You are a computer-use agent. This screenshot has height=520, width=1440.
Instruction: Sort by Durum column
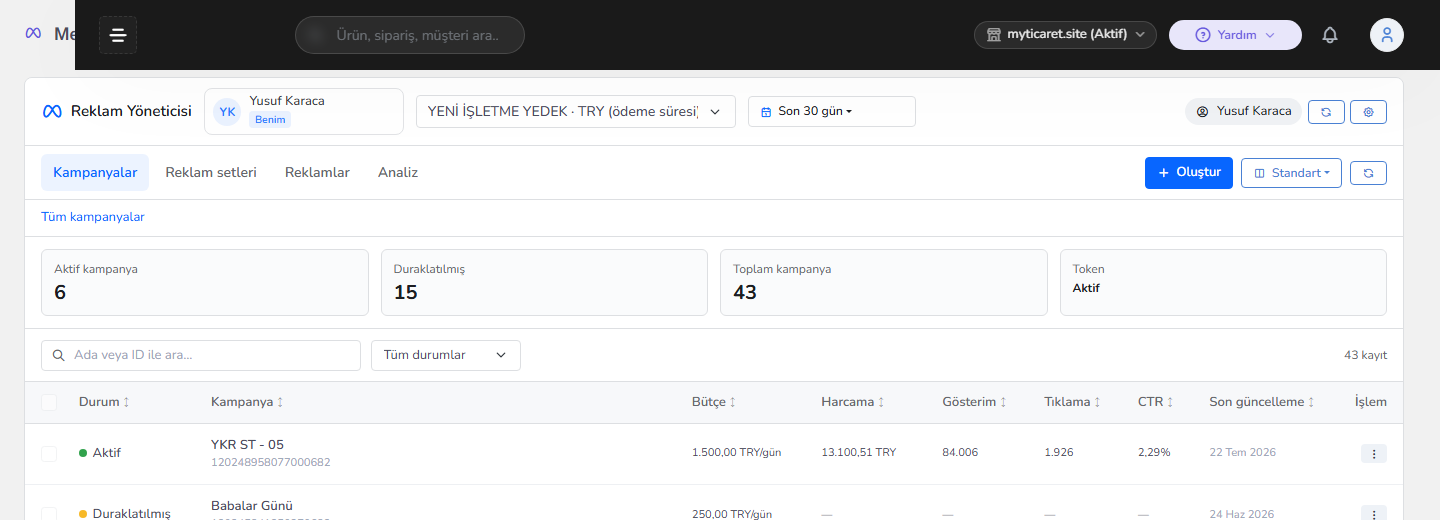pyautogui.click(x=104, y=402)
